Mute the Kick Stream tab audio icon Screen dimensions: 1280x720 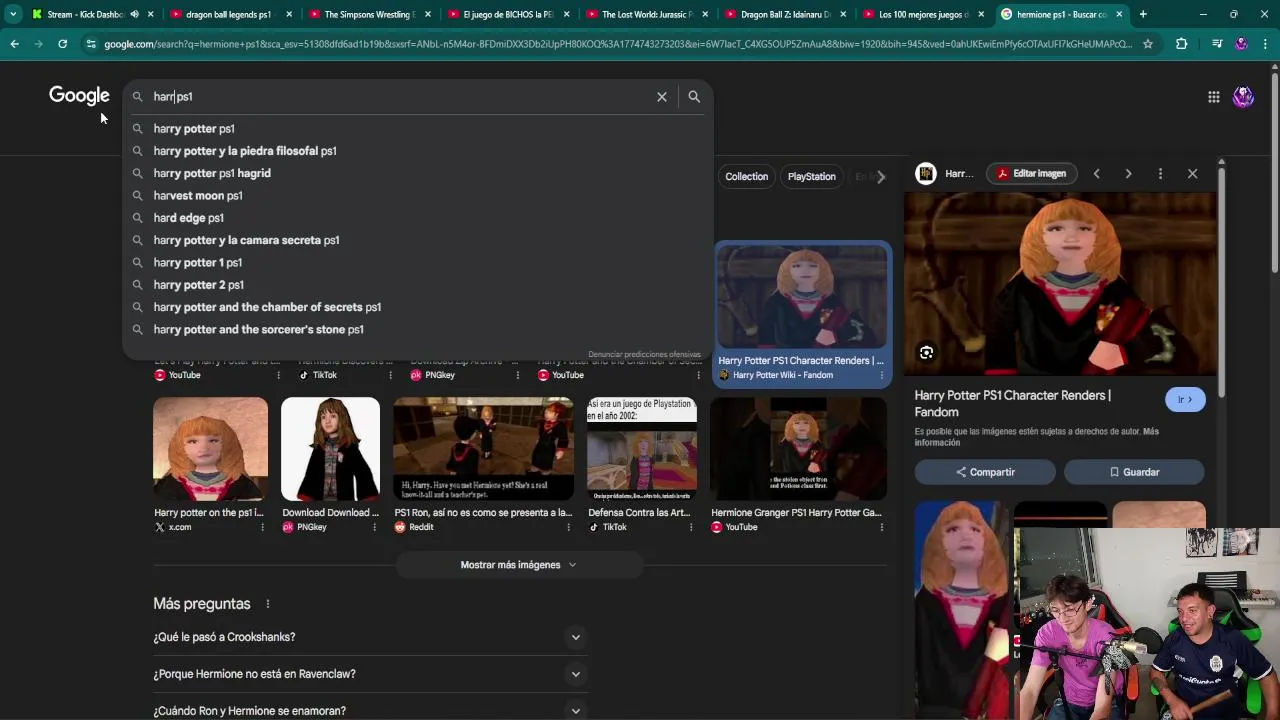click(x=134, y=14)
